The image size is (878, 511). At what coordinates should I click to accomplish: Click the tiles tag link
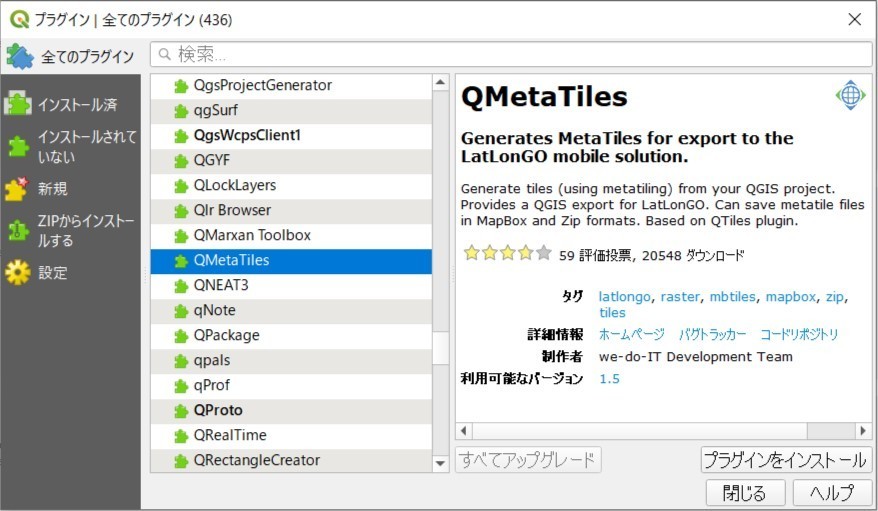(x=612, y=313)
